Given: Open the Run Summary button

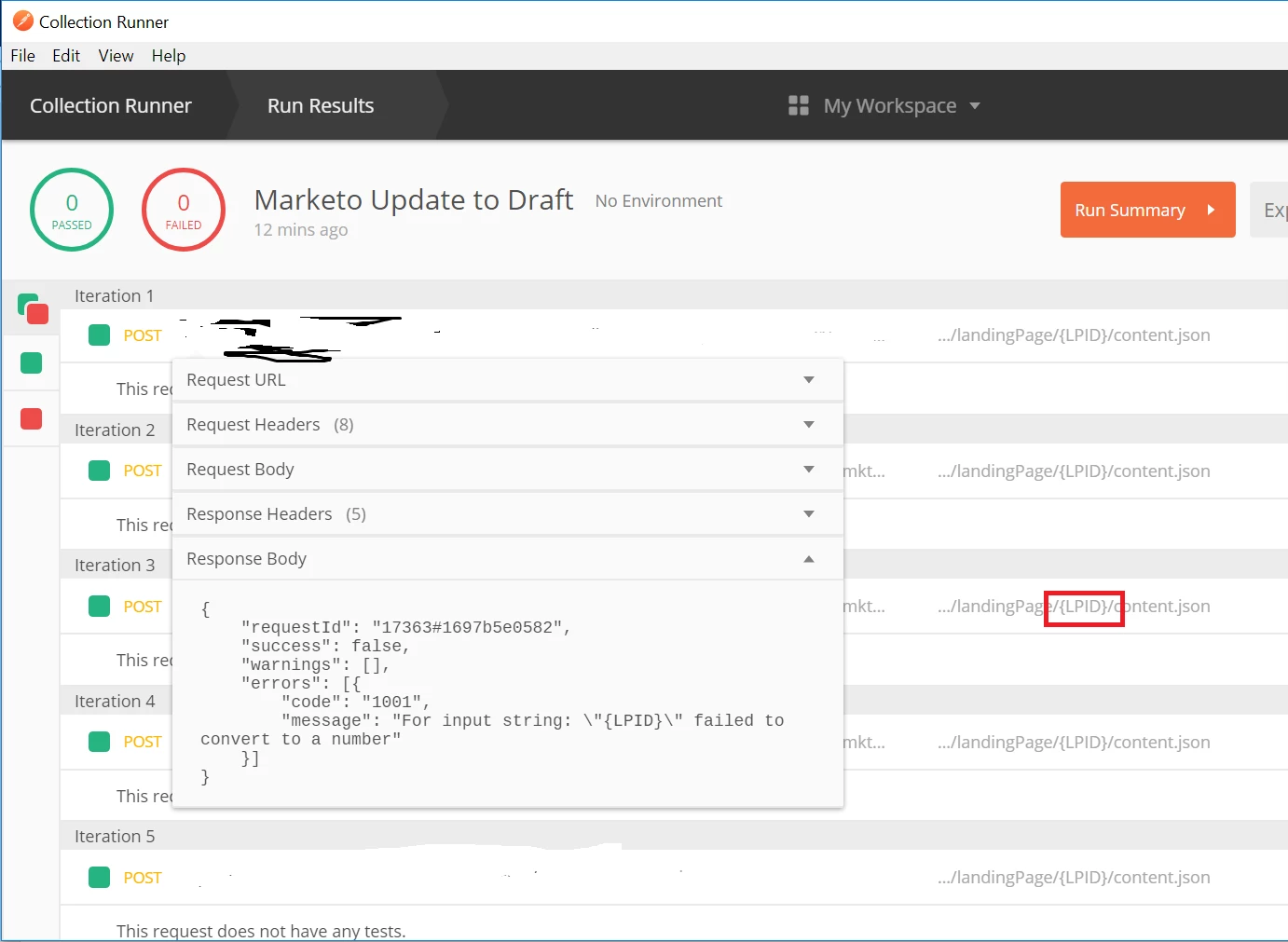Looking at the screenshot, I should pos(1148,210).
